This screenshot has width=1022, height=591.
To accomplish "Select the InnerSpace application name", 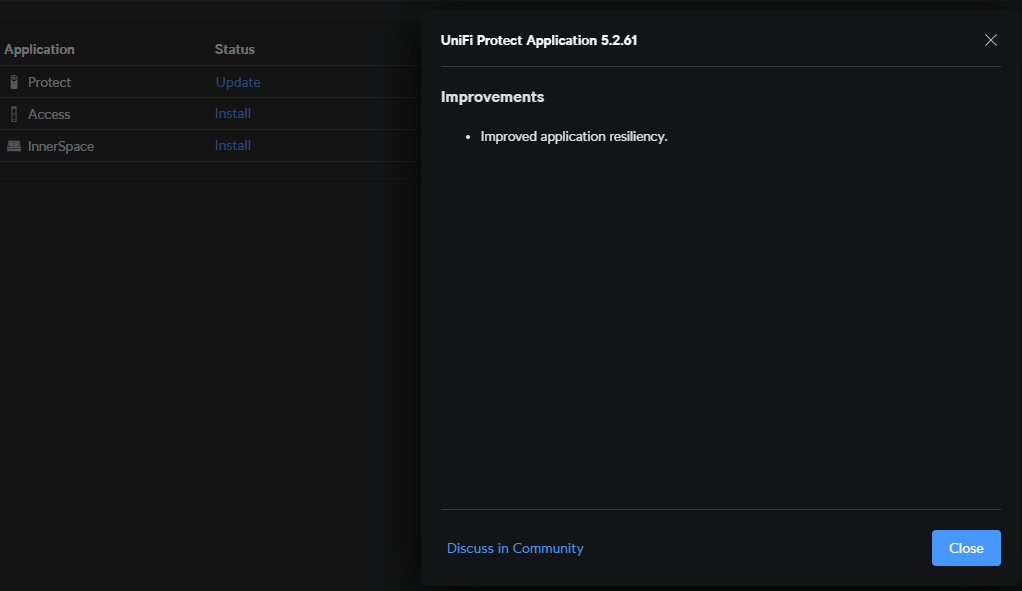I will coord(61,146).
